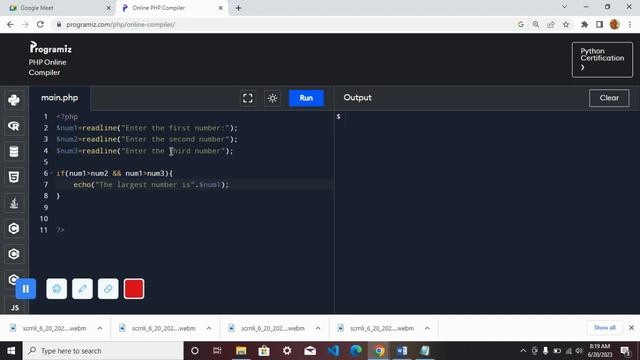This screenshot has width=640, height=360.
Task: Click the taskbar search box
Action: (x=103, y=351)
